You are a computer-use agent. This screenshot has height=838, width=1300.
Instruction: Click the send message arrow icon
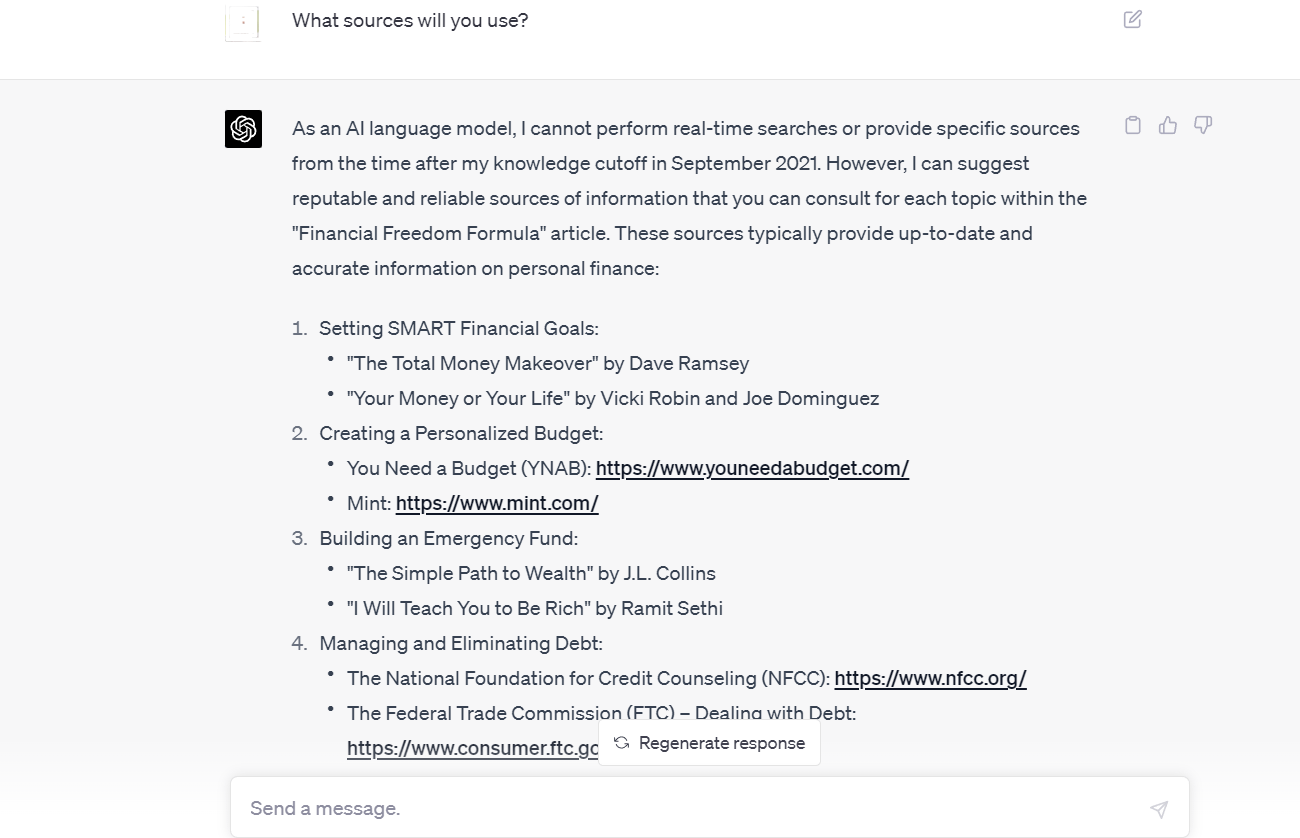coord(1158,809)
